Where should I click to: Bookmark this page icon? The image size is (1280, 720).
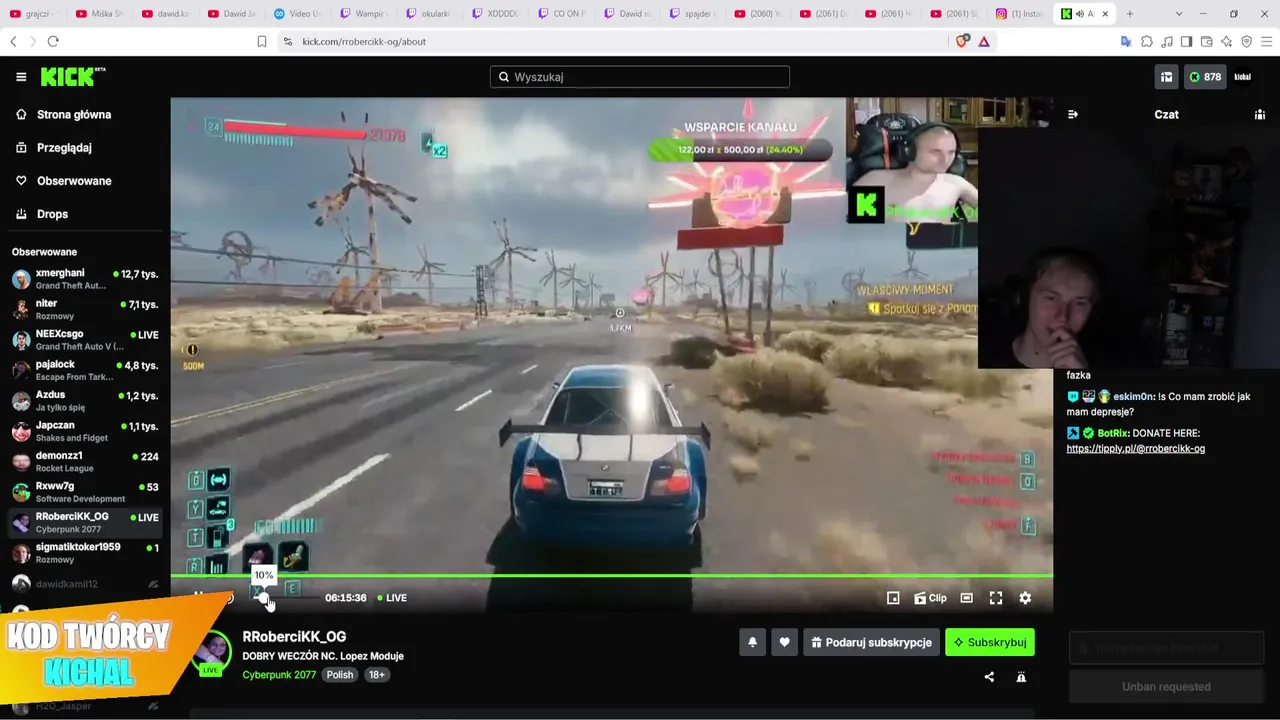click(x=262, y=41)
